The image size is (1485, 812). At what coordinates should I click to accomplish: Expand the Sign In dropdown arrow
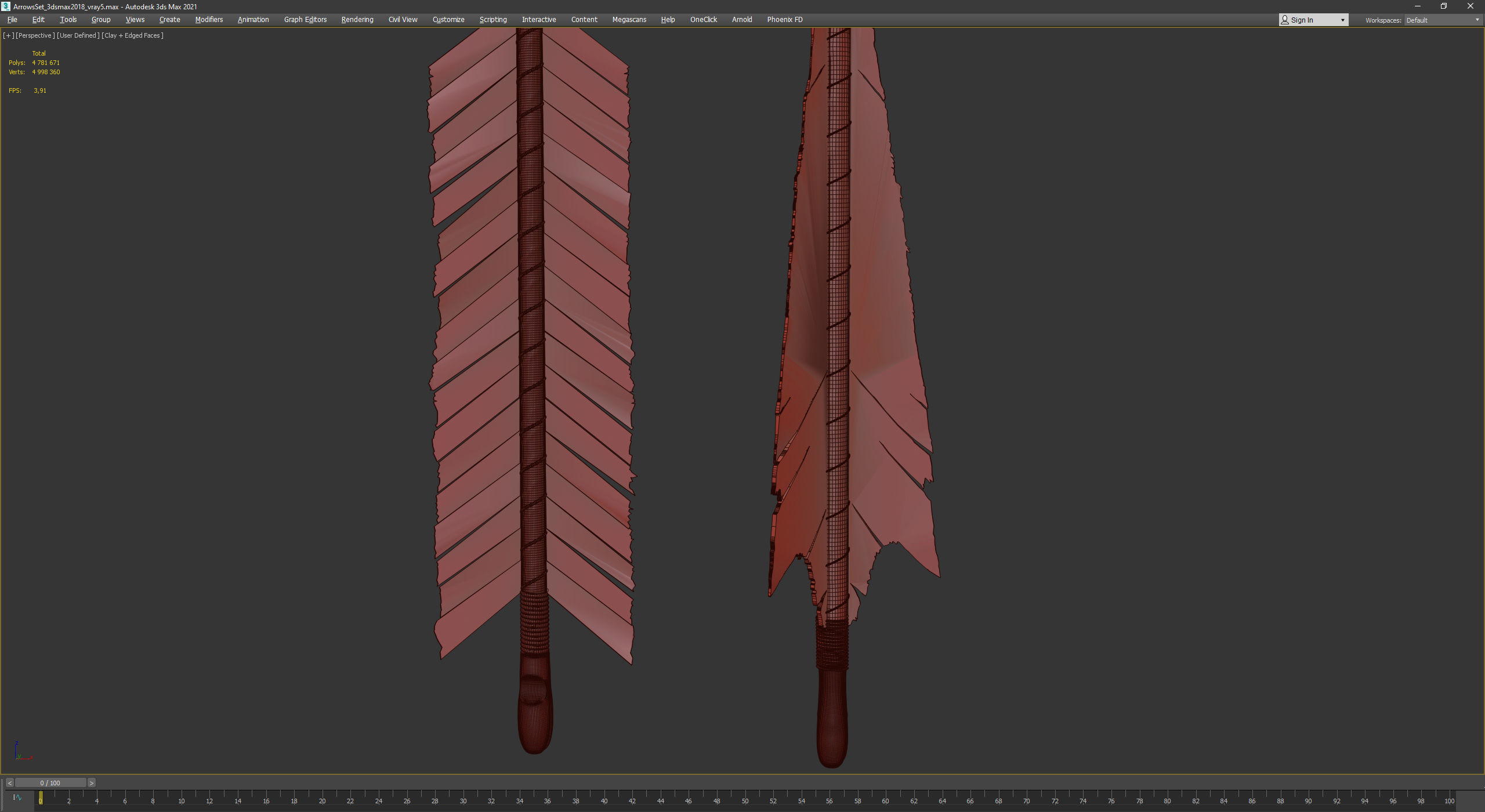(x=1342, y=20)
